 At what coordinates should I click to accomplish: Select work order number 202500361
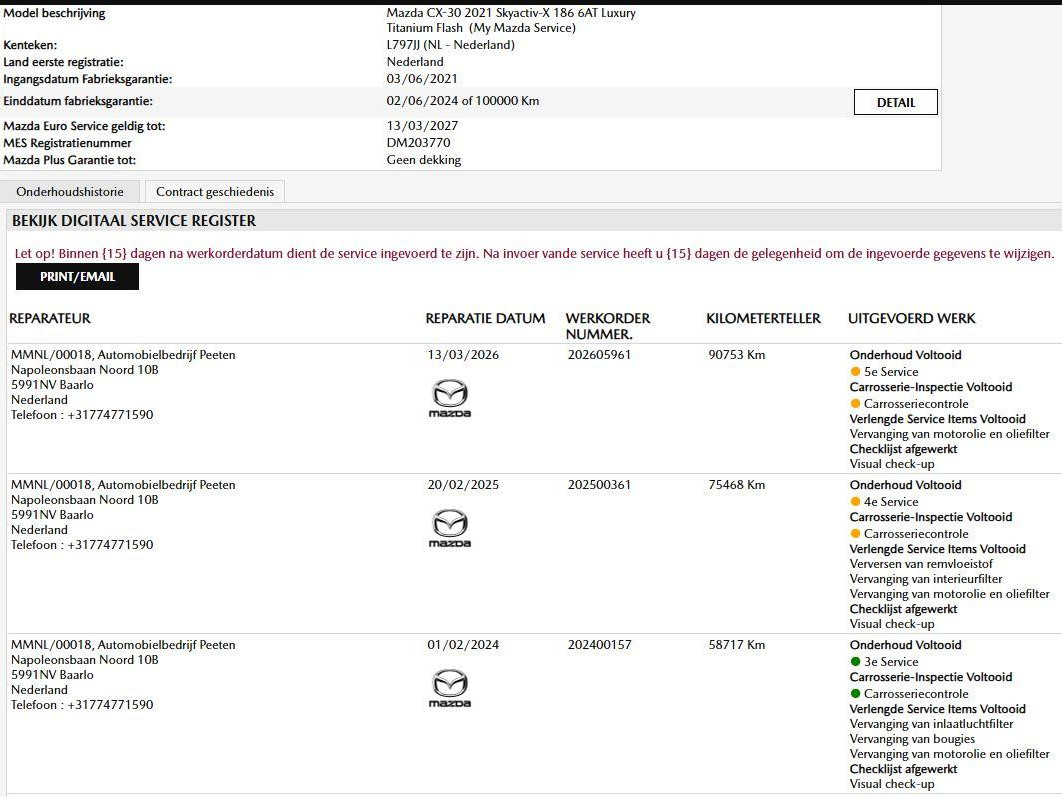pos(599,485)
